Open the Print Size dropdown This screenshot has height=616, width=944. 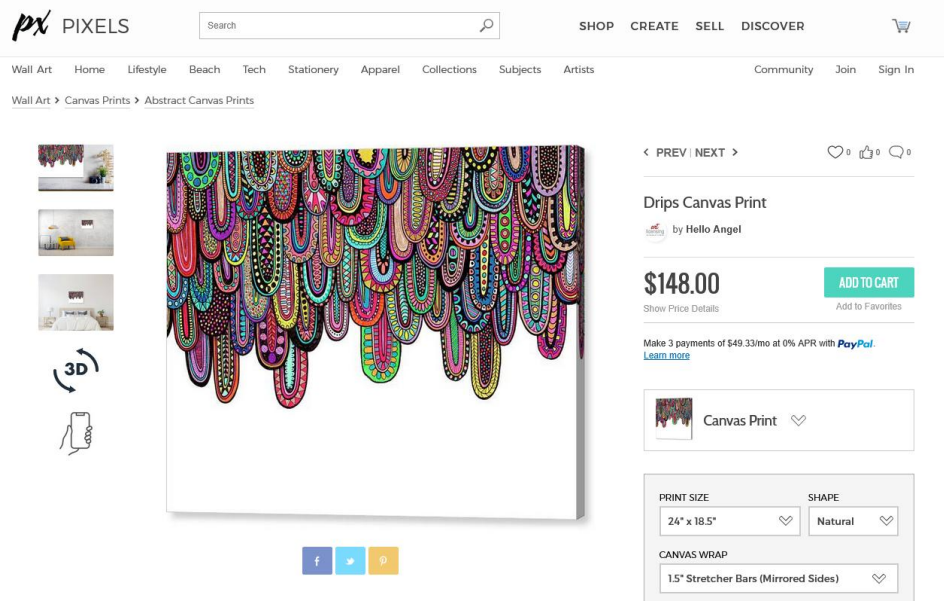[730, 521]
